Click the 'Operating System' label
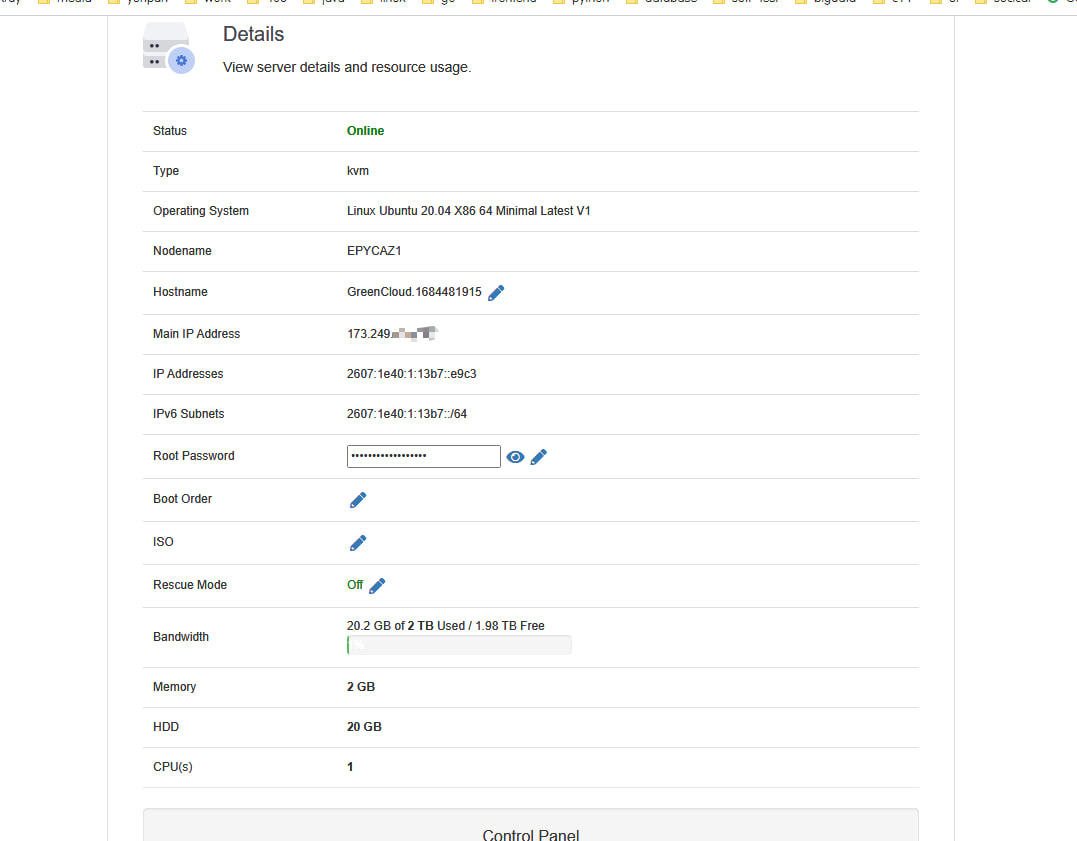1077x841 pixels. [x=201, y=211]
